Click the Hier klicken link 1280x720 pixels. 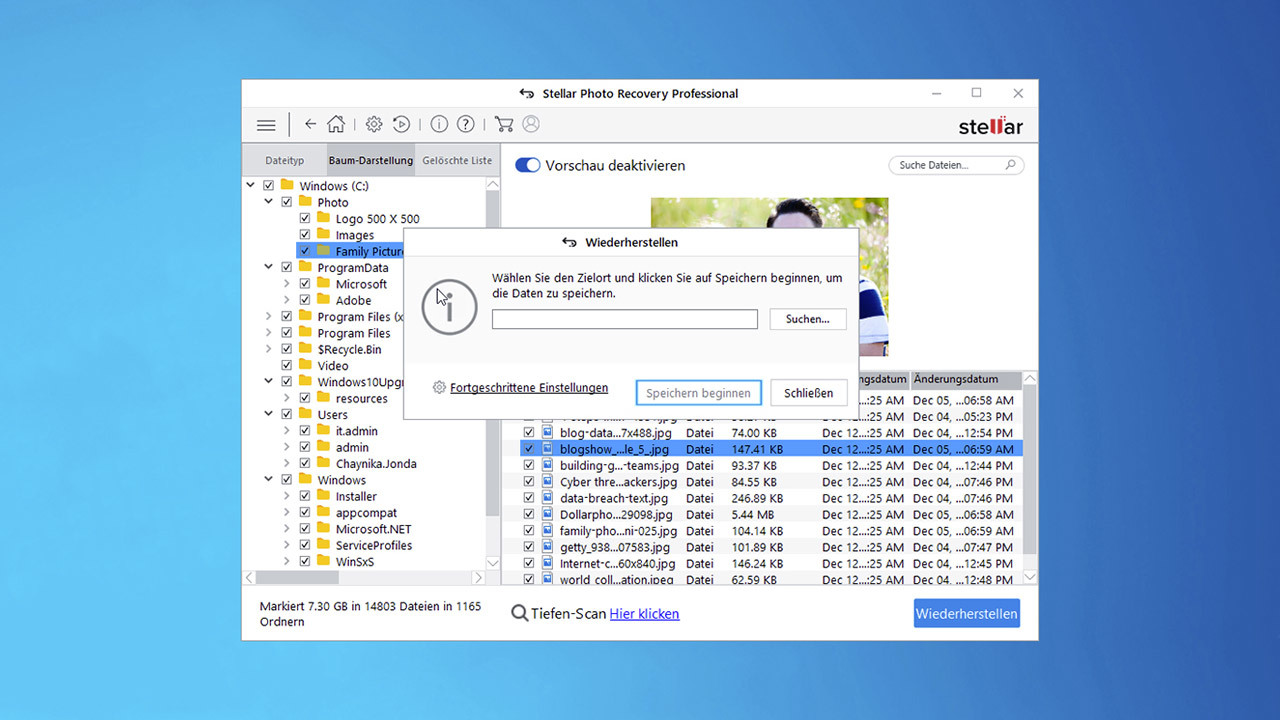click(x=644, y=614)
